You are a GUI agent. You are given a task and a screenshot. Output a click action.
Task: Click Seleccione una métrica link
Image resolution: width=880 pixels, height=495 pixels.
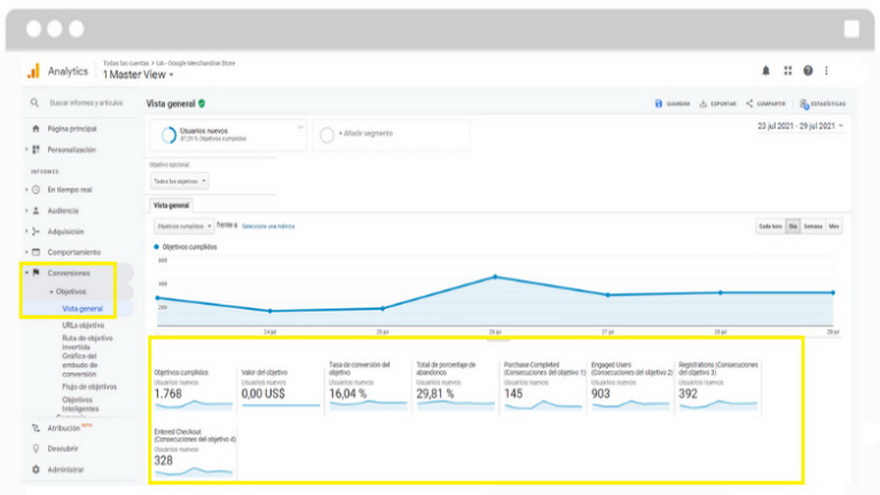pos(268,226)
